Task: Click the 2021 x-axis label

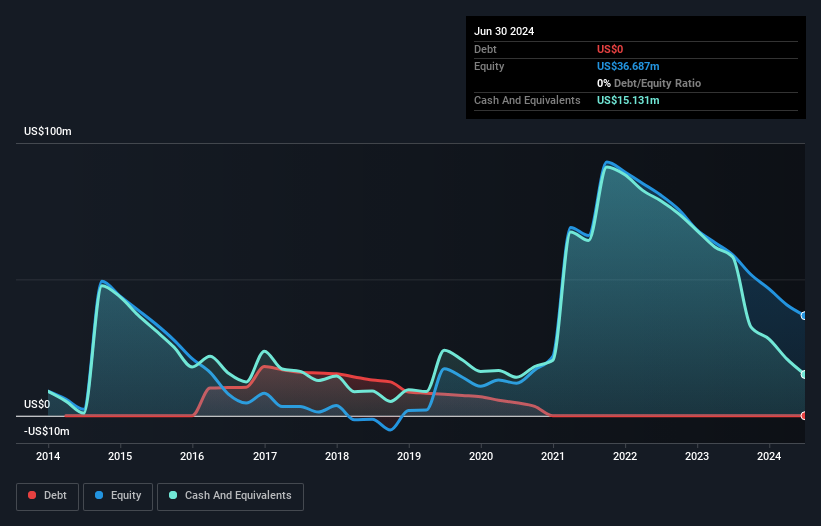Action: point(553,456)
